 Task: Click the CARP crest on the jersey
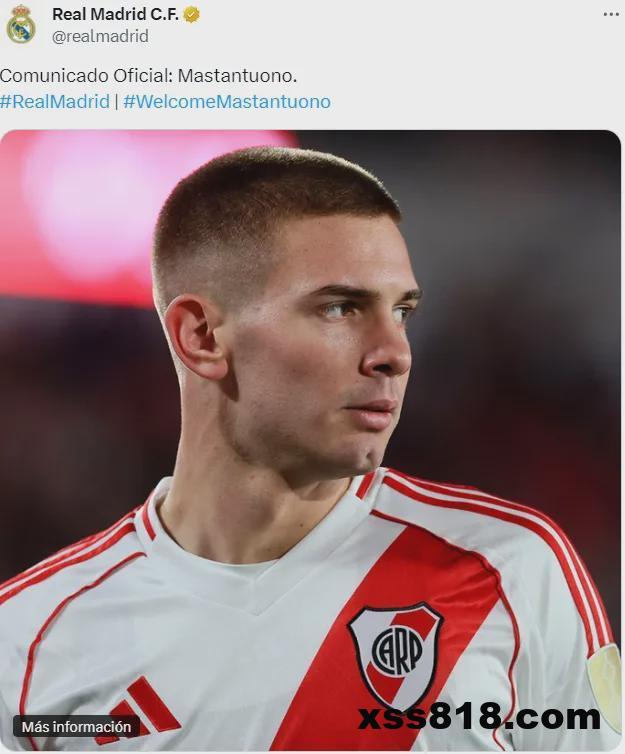[x=394, y=651]
